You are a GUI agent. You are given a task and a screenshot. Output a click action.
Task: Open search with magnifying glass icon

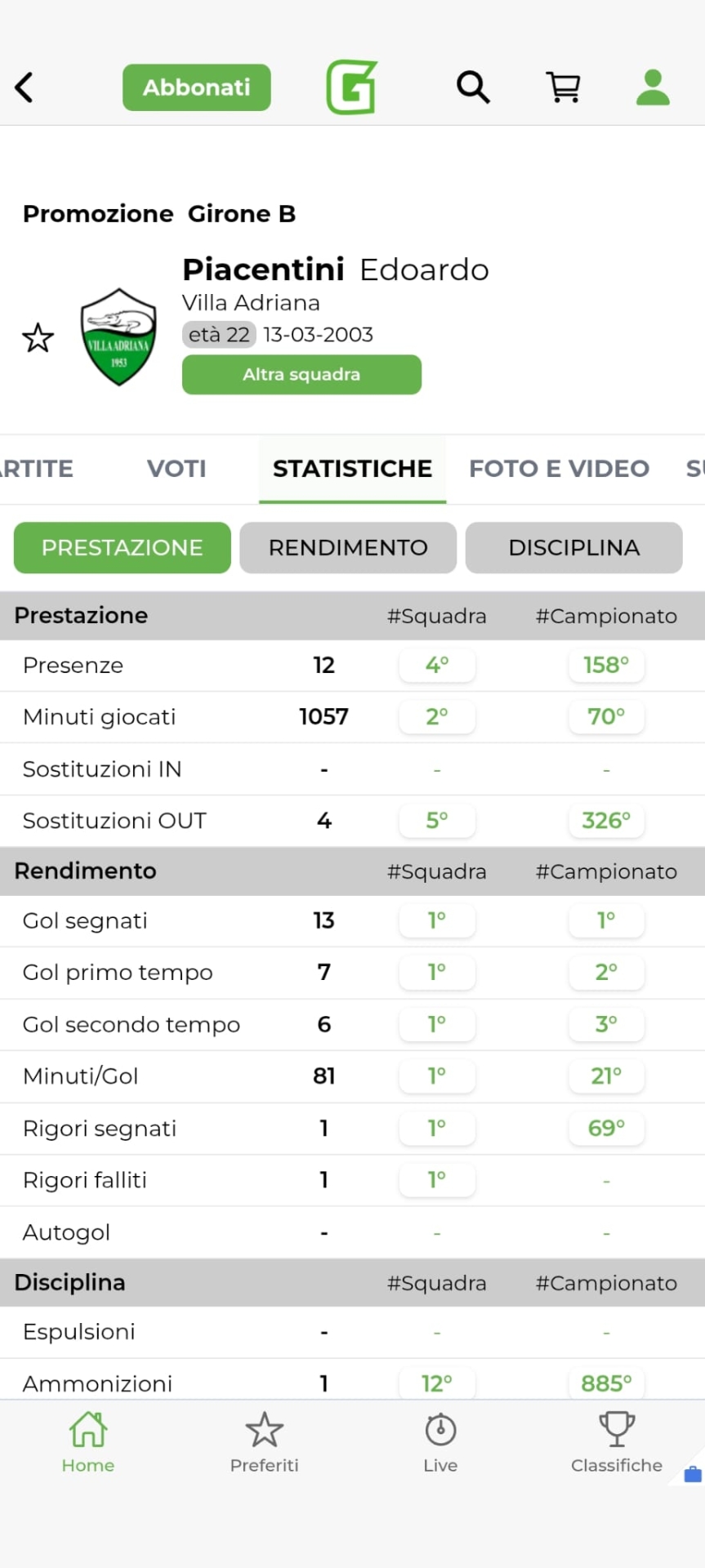coord(473,87)
